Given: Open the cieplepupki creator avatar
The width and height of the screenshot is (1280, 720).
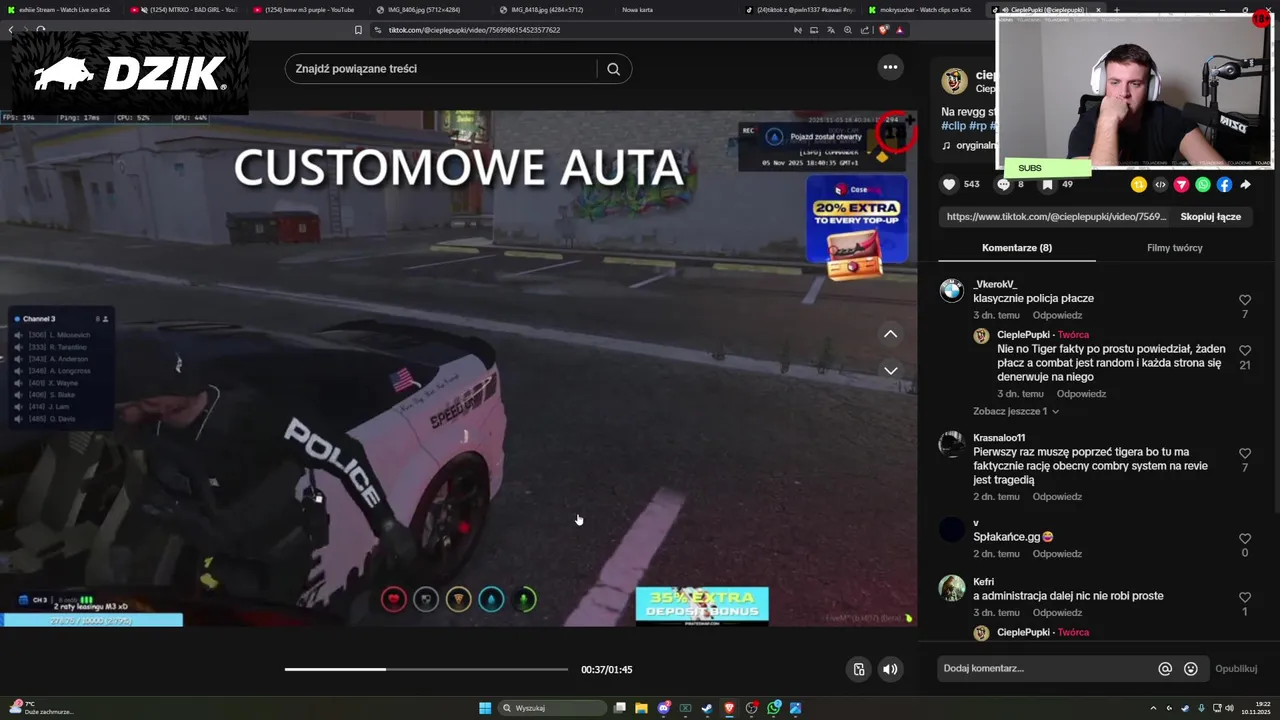Looking at the screenshot, I should 955,80.
